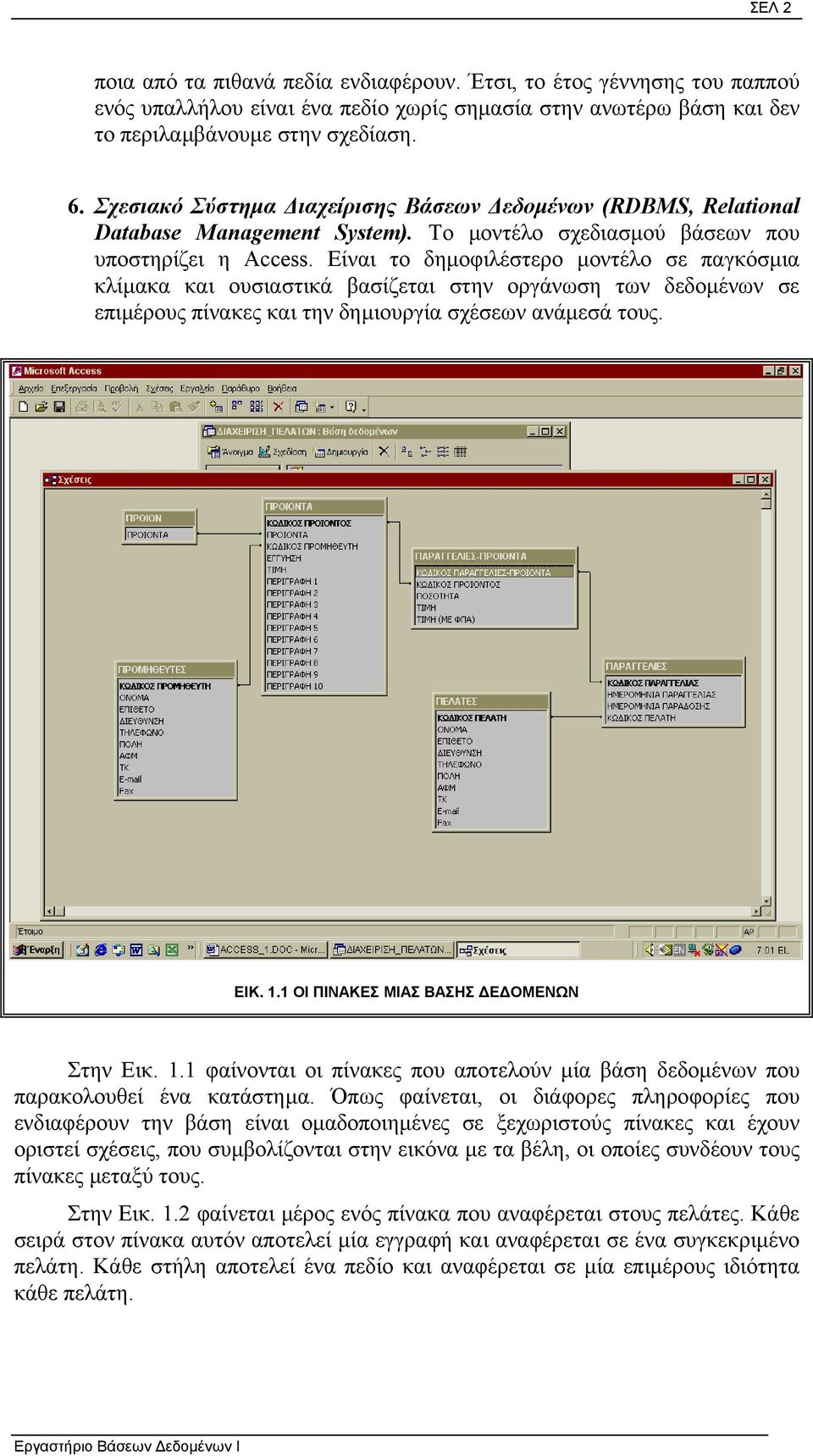
Task: Click the Έναρξη Start button
Action: pos(37,949)
